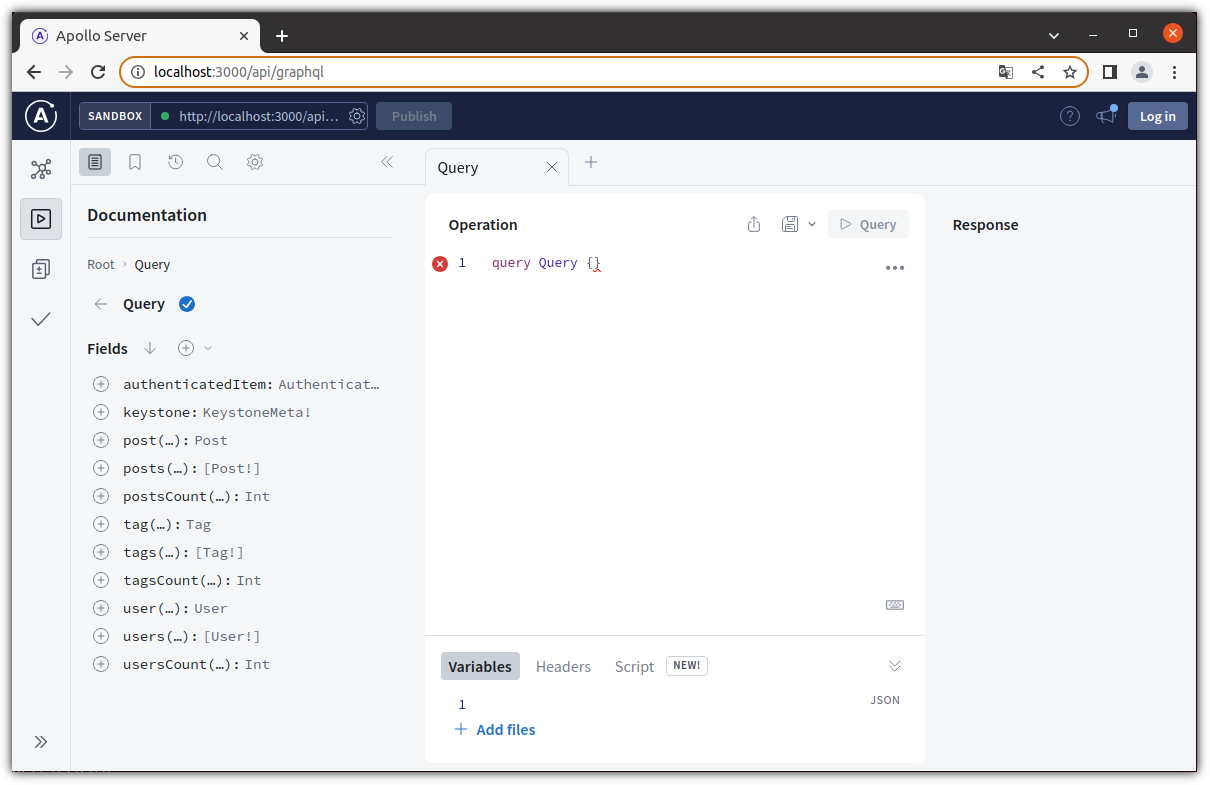Click the Publish button
Viewport: 1210px width, 785px height.
click(414, 116)
